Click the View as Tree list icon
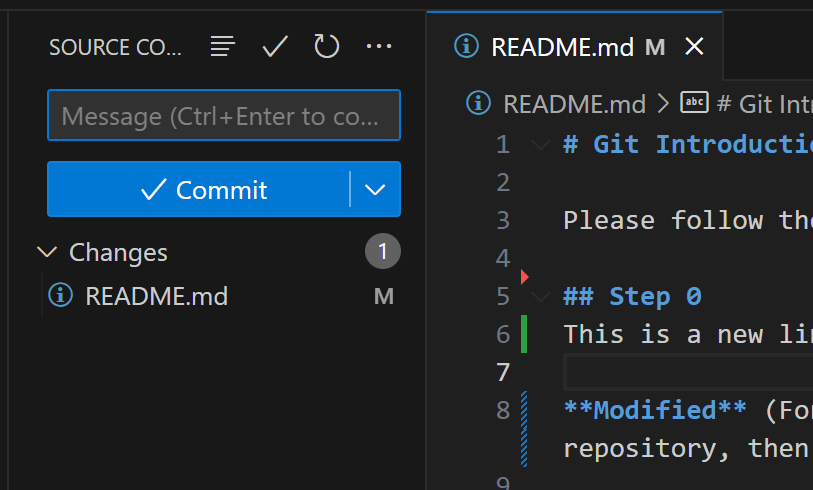 click(x=222, y=46)
